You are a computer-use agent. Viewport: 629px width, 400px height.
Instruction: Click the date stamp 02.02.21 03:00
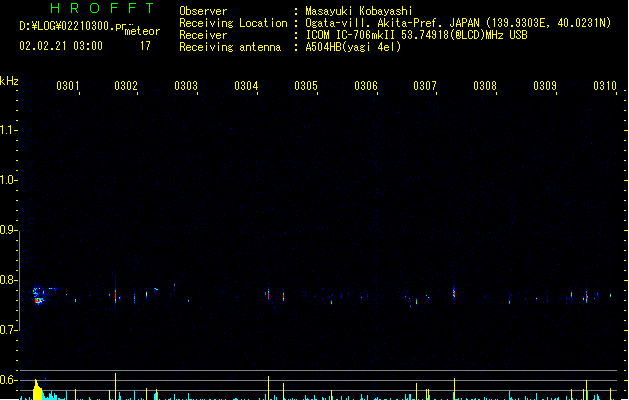(x=61, y=46)
